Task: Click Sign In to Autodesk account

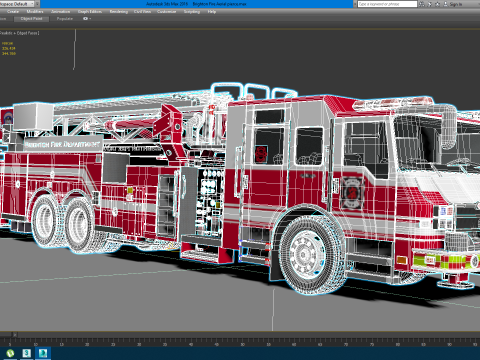Action: point(453,4)
